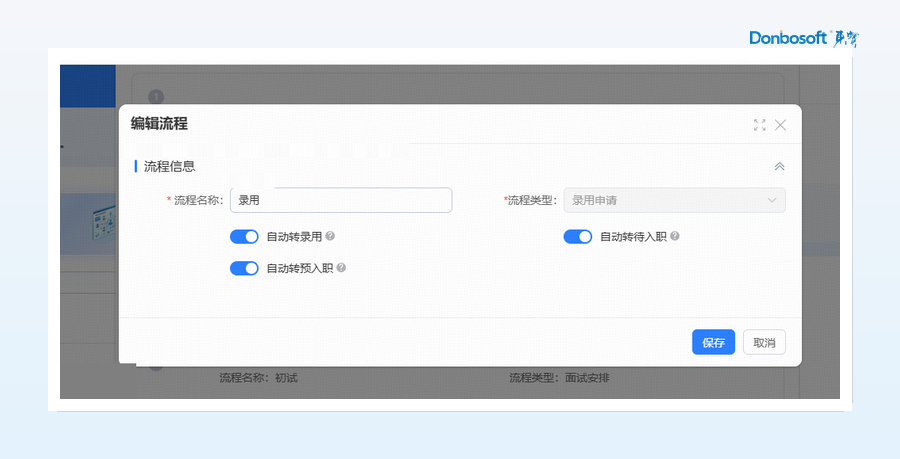
Task: Click the 编辑流程 dialog title
Action: click(x=159, y=123)
